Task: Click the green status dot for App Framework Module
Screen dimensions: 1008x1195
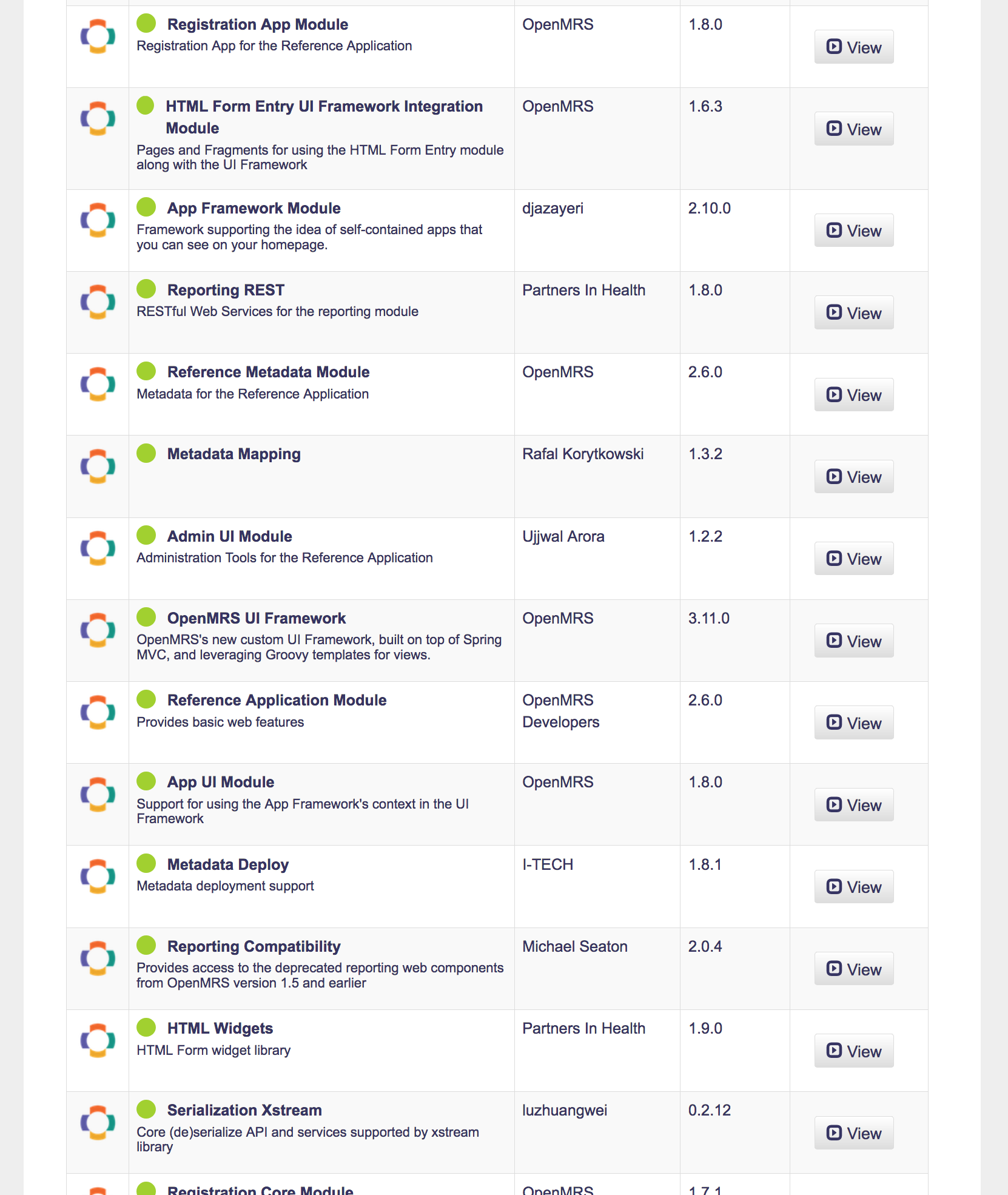Action: [146, 207]
